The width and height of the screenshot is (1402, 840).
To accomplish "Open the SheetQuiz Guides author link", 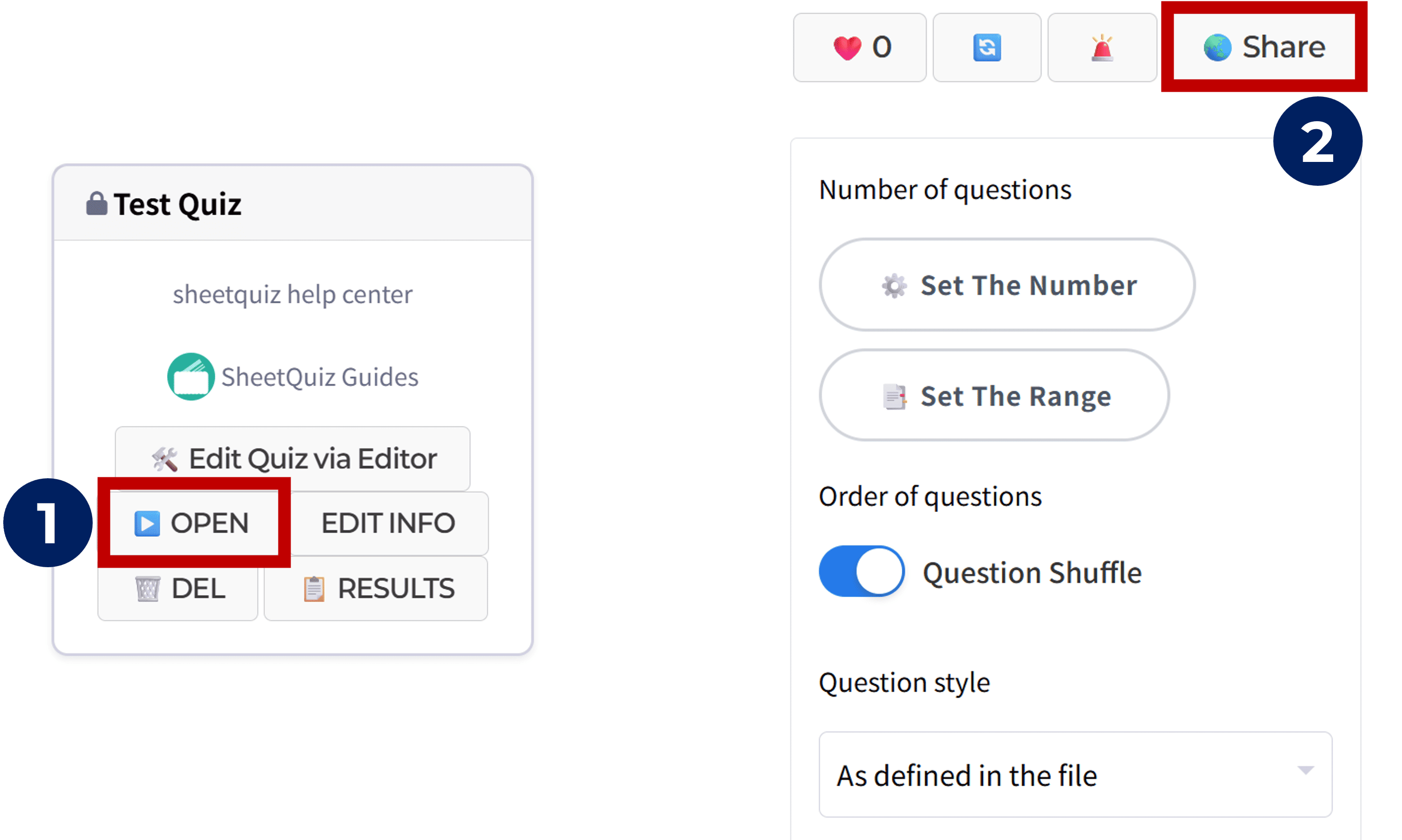I will (x=319, y=377).
